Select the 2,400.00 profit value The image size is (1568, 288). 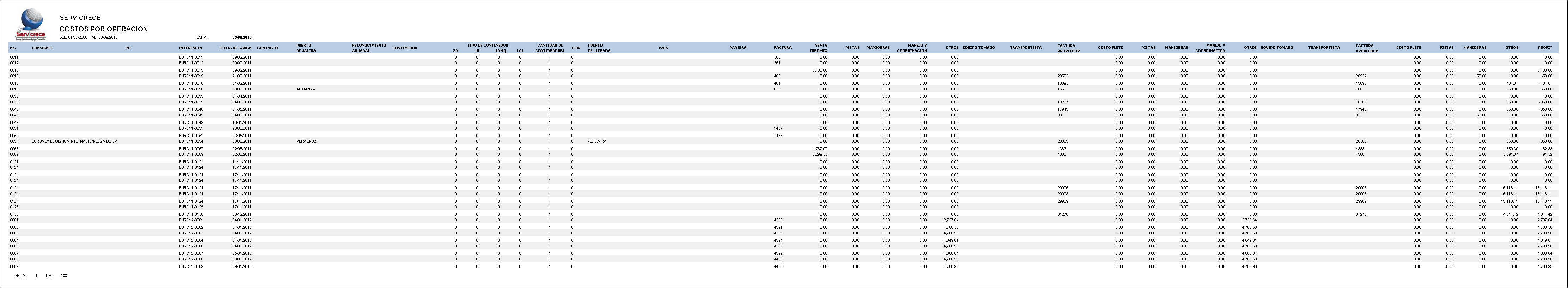[x=1544, y=71]
